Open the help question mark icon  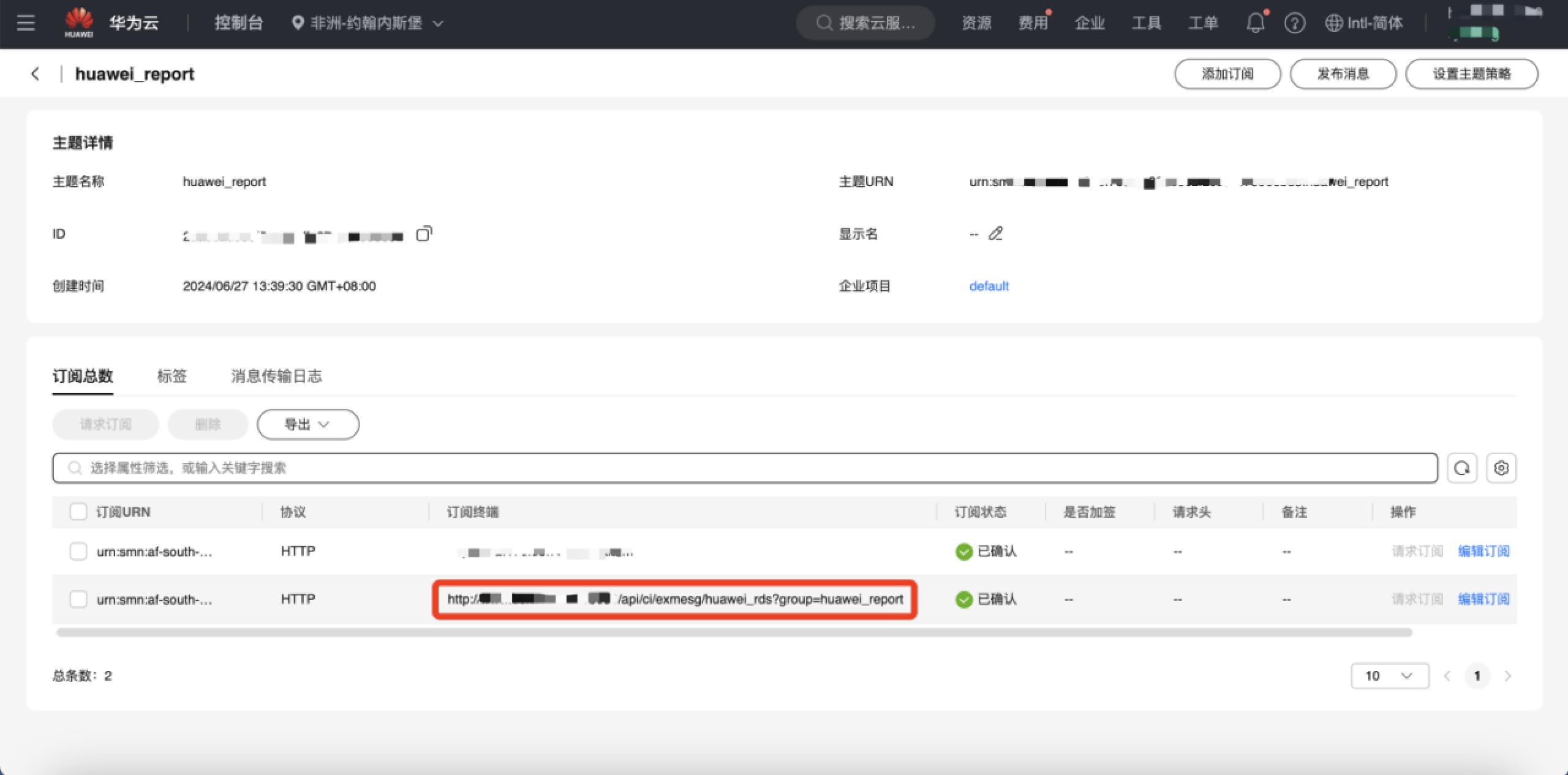click(1294, 23)
